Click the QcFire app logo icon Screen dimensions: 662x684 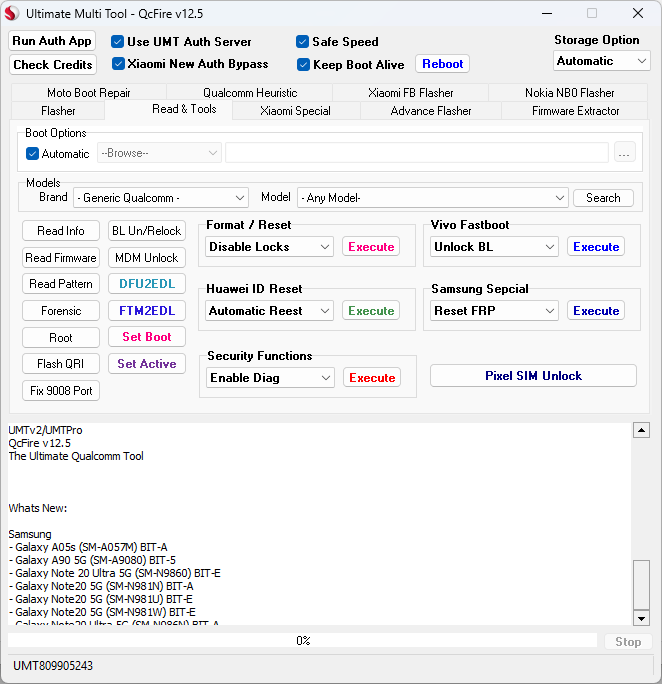(x=12, y=14)
